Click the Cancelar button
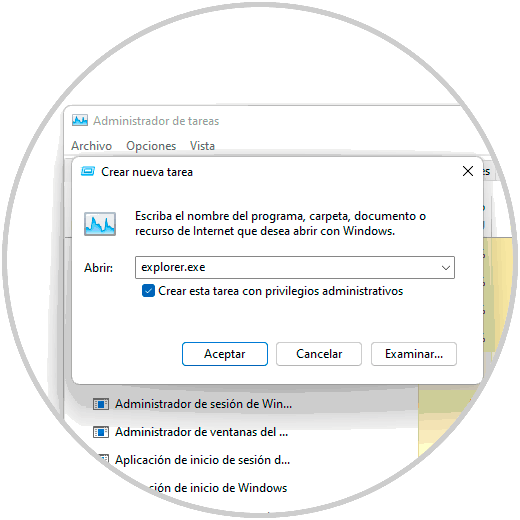 point(319,354)
